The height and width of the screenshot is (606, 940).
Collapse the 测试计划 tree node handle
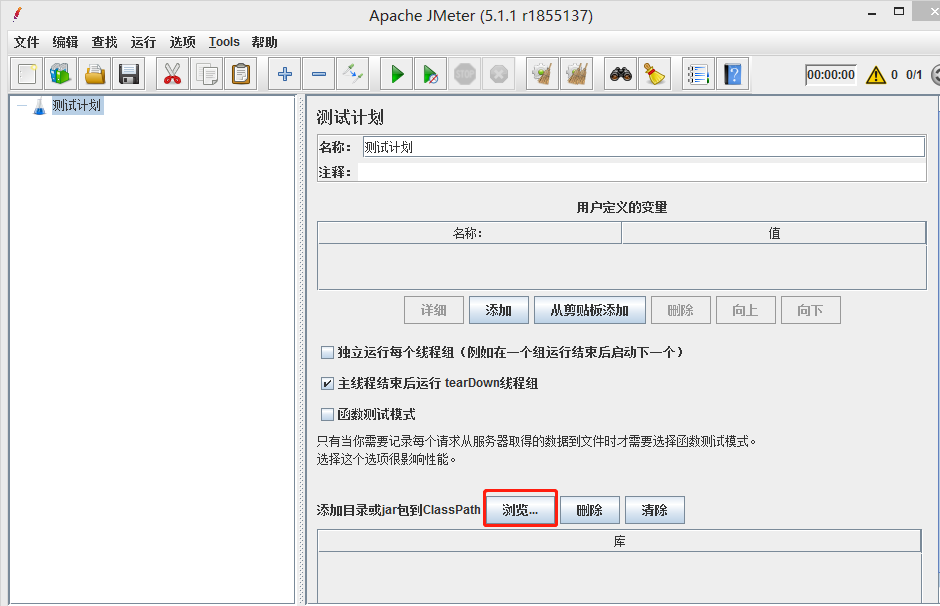(22, 106)
